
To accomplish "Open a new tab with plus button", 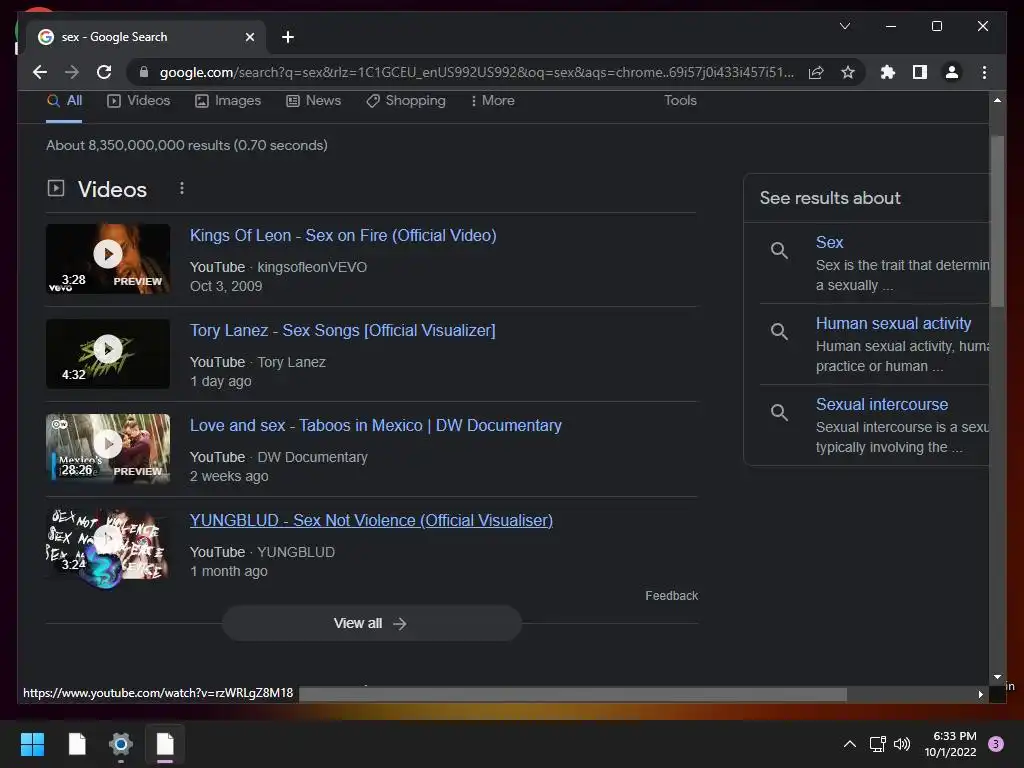I will coord(287,37).
